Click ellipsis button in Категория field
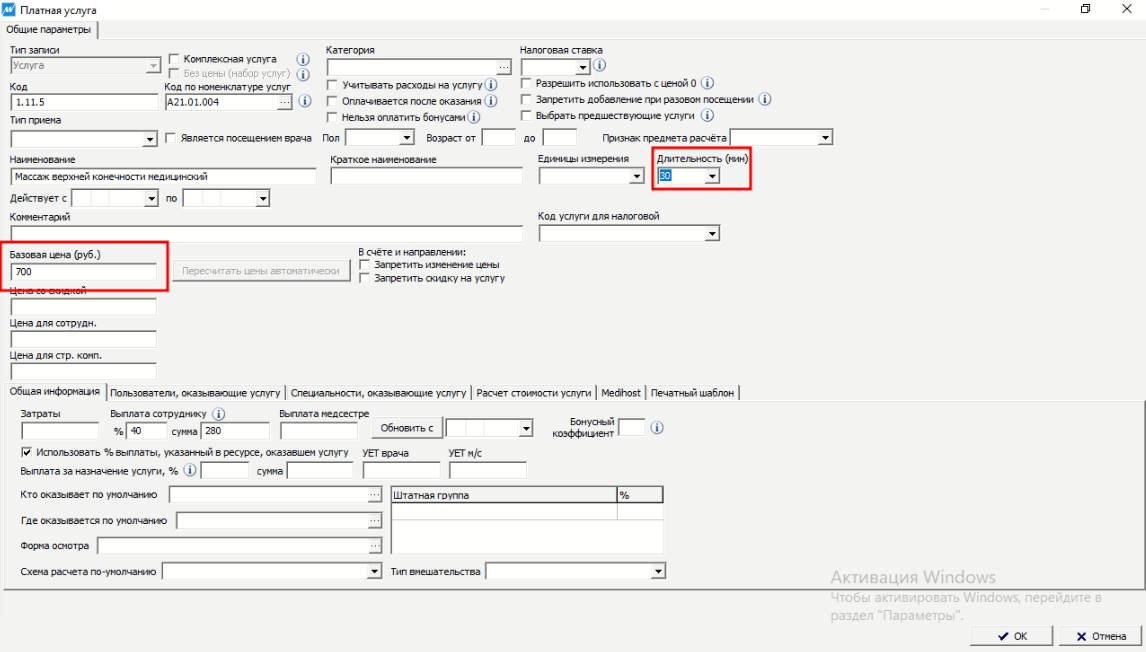The width and height of the screenshot is (1146, 652). [x=504, y=67]
